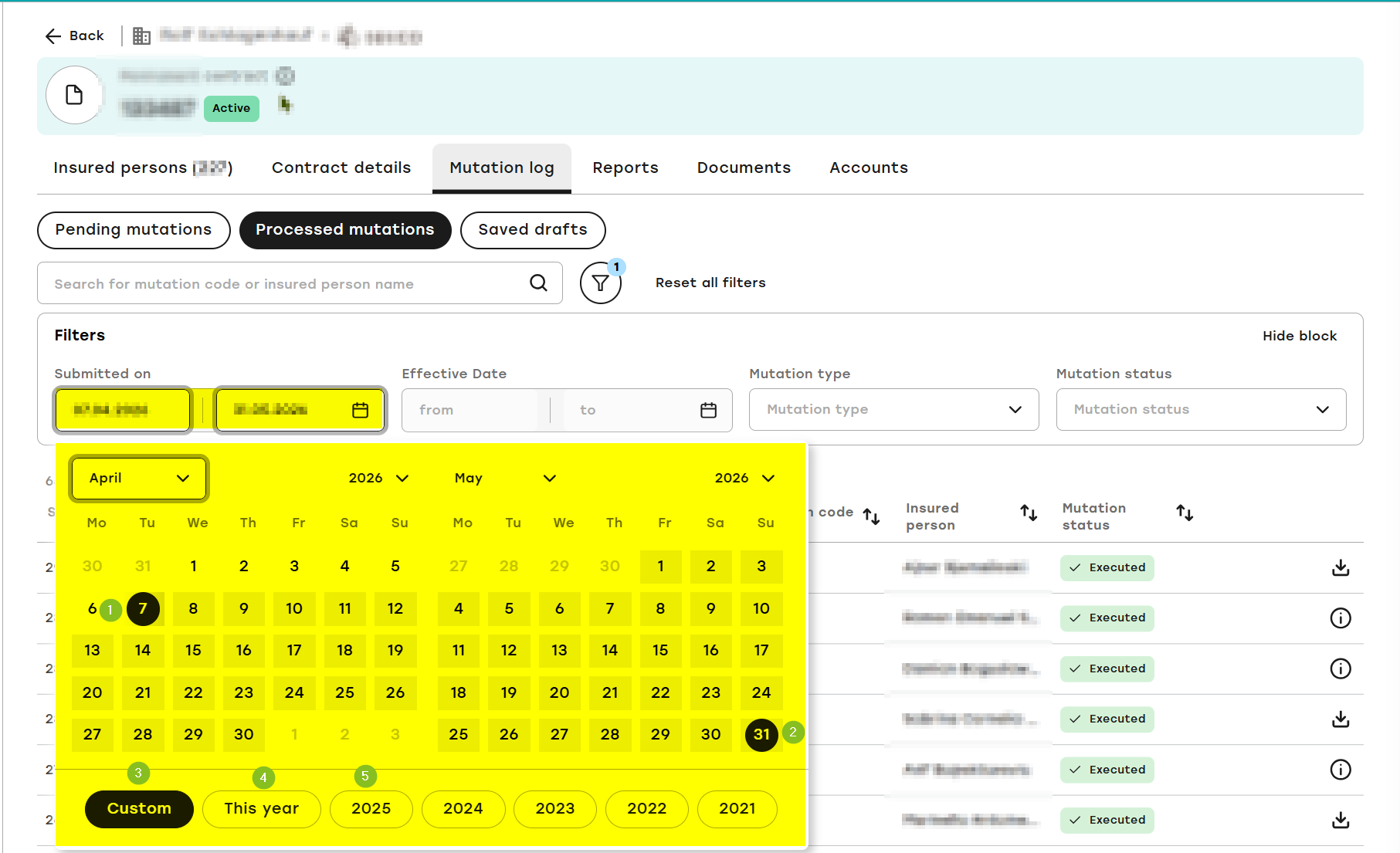Image resolution: width=1400 pixels, height=853 pixels.
Task: Pick April 7 in the calendar
Action: 143,609
